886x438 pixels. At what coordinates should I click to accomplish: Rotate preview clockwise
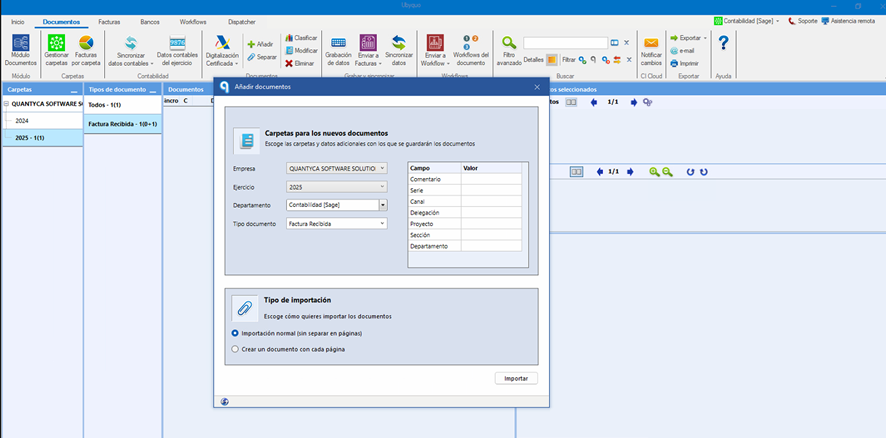703,172
